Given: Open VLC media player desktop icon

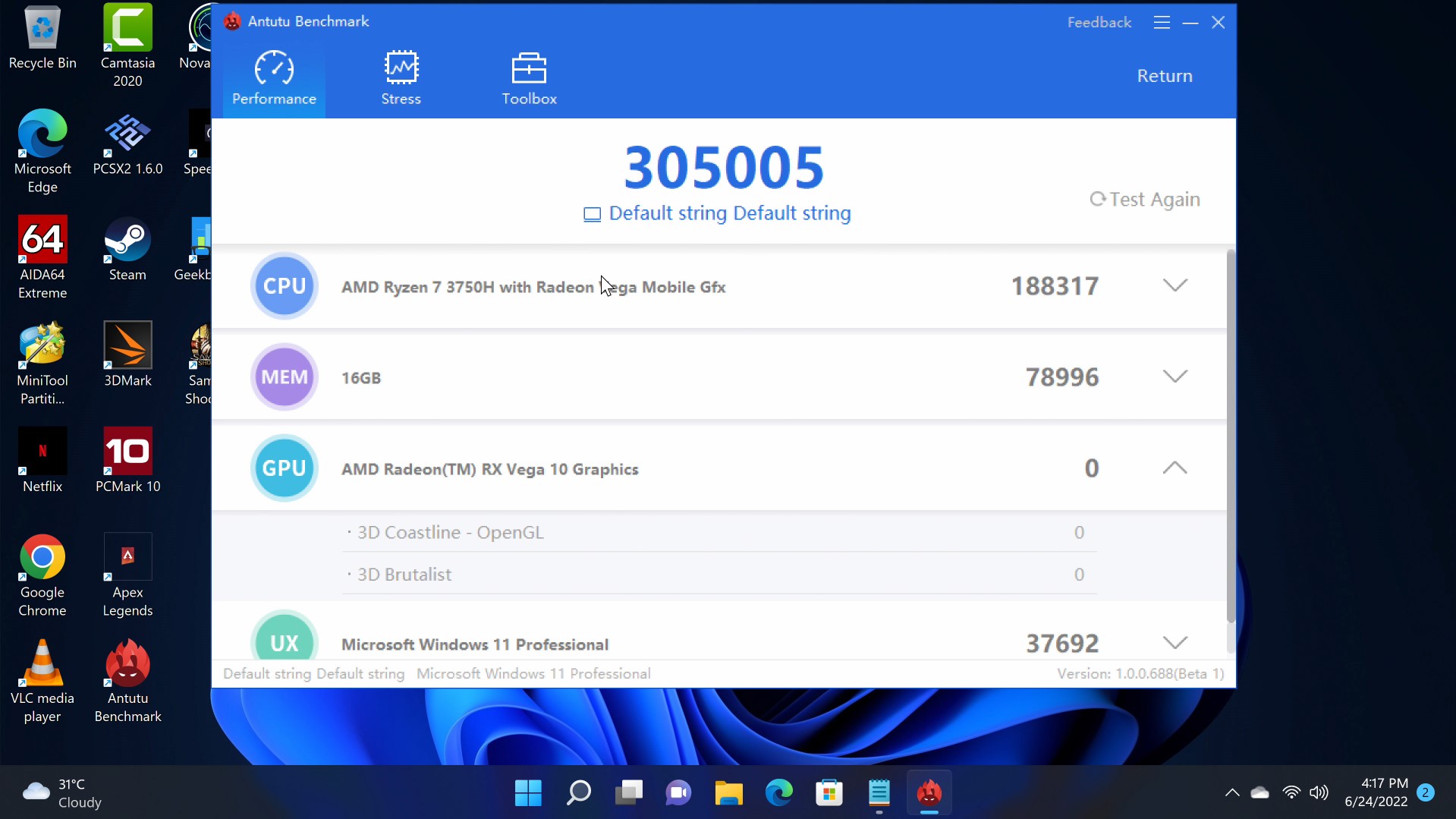Looking at the screenshot, I should (x=42, y=682).
